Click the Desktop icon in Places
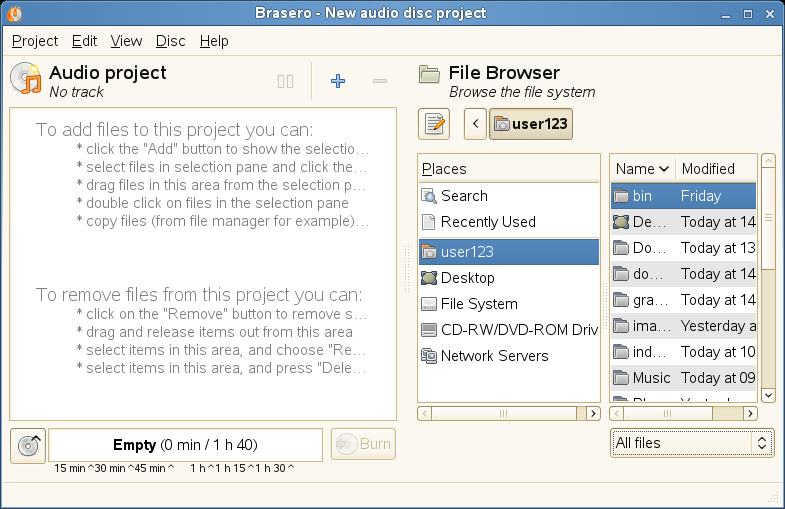The width and height of the screenshot is (785, 509). coord(429,278)
